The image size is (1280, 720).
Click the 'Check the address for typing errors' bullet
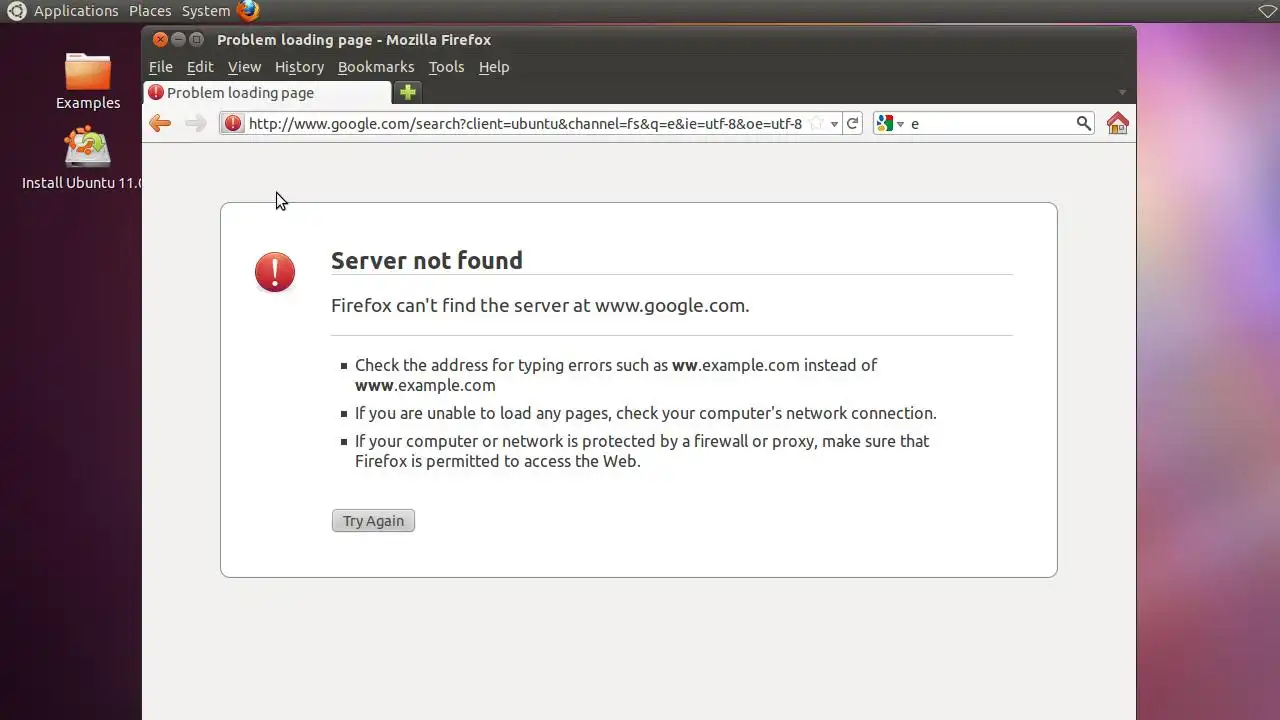pos(616,375)
